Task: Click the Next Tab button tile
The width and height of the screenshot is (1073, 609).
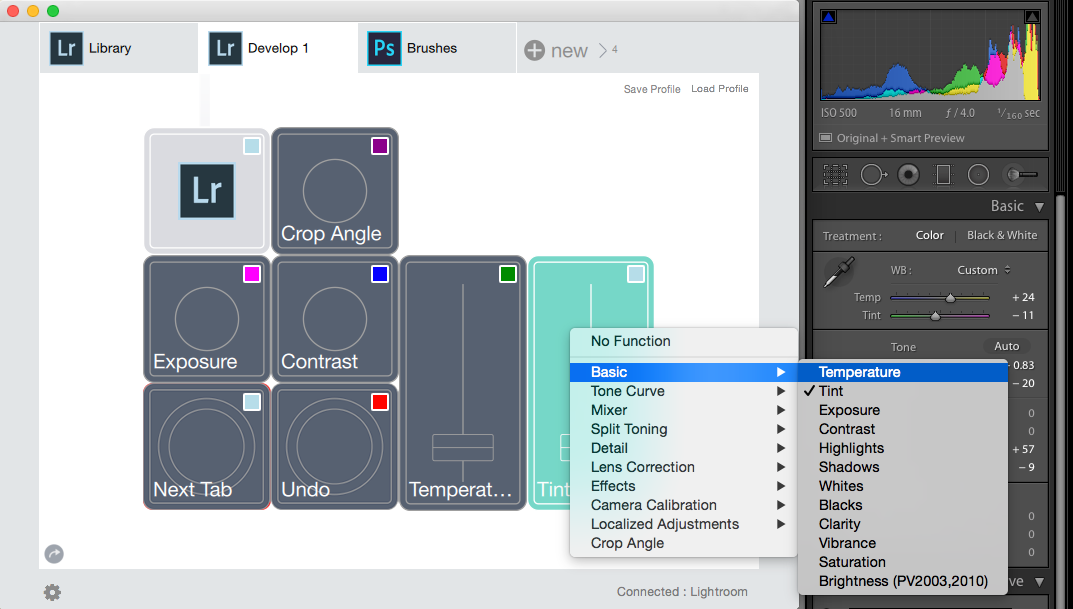Action: pyautogui.click(x=207, y=447)
